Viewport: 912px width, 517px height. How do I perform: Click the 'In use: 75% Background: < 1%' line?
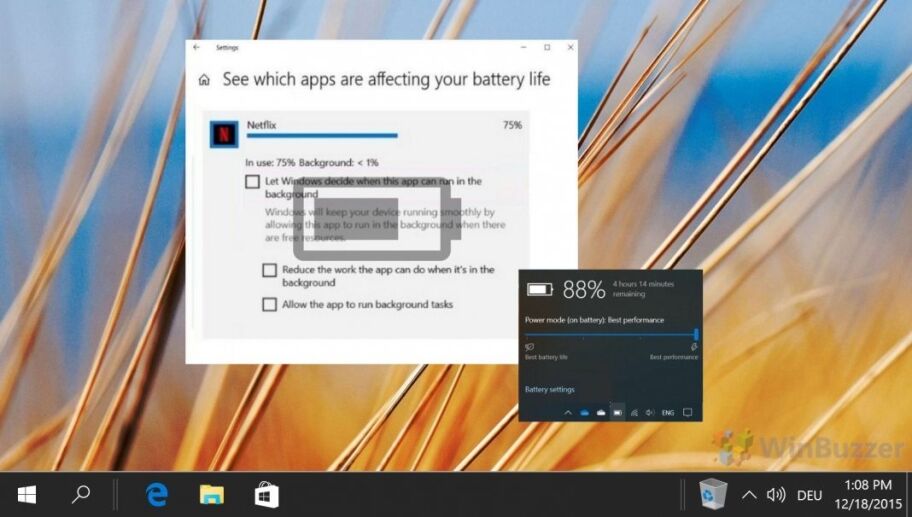[312, 162]
